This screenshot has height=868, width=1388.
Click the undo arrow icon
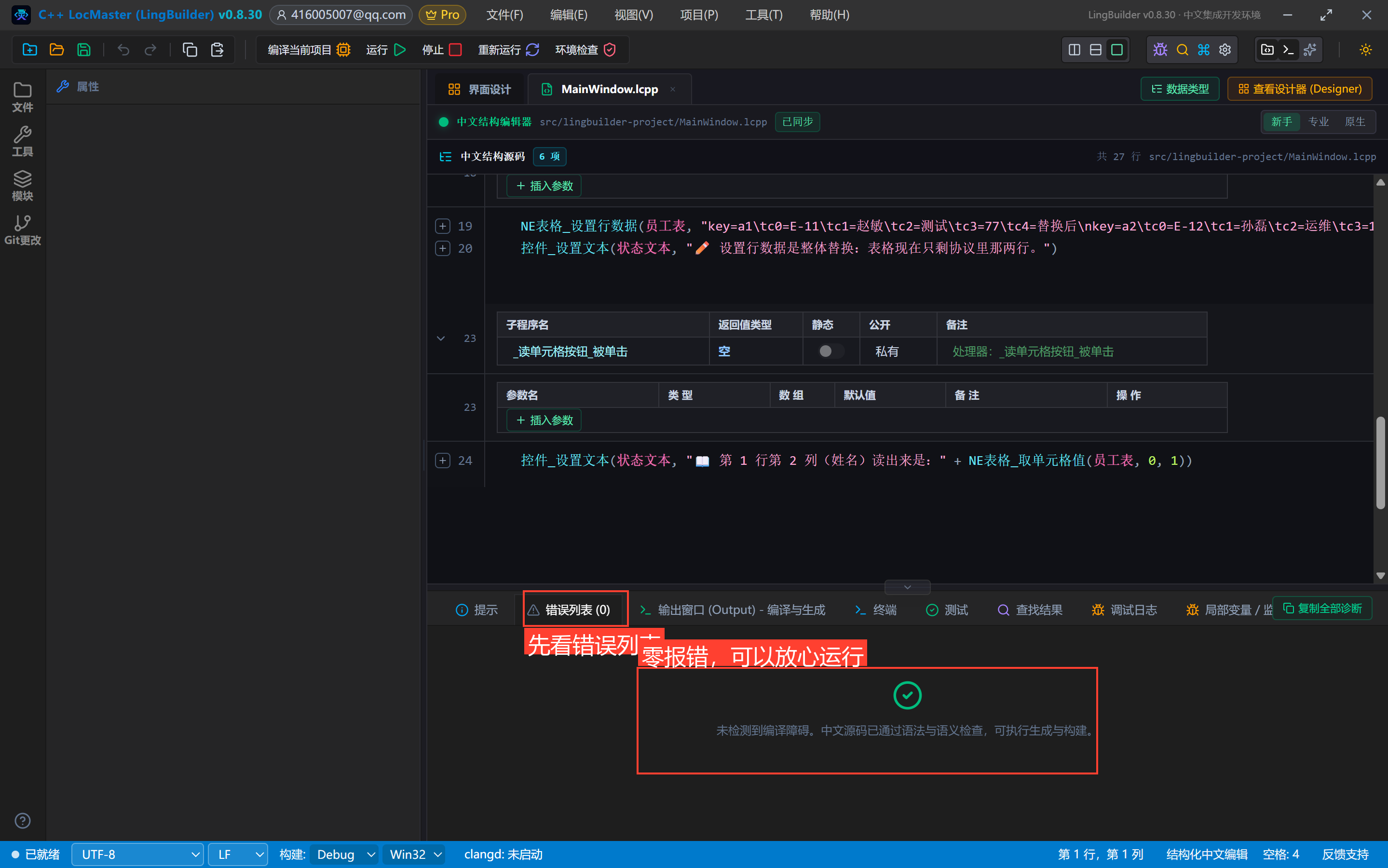coord(123,50)
